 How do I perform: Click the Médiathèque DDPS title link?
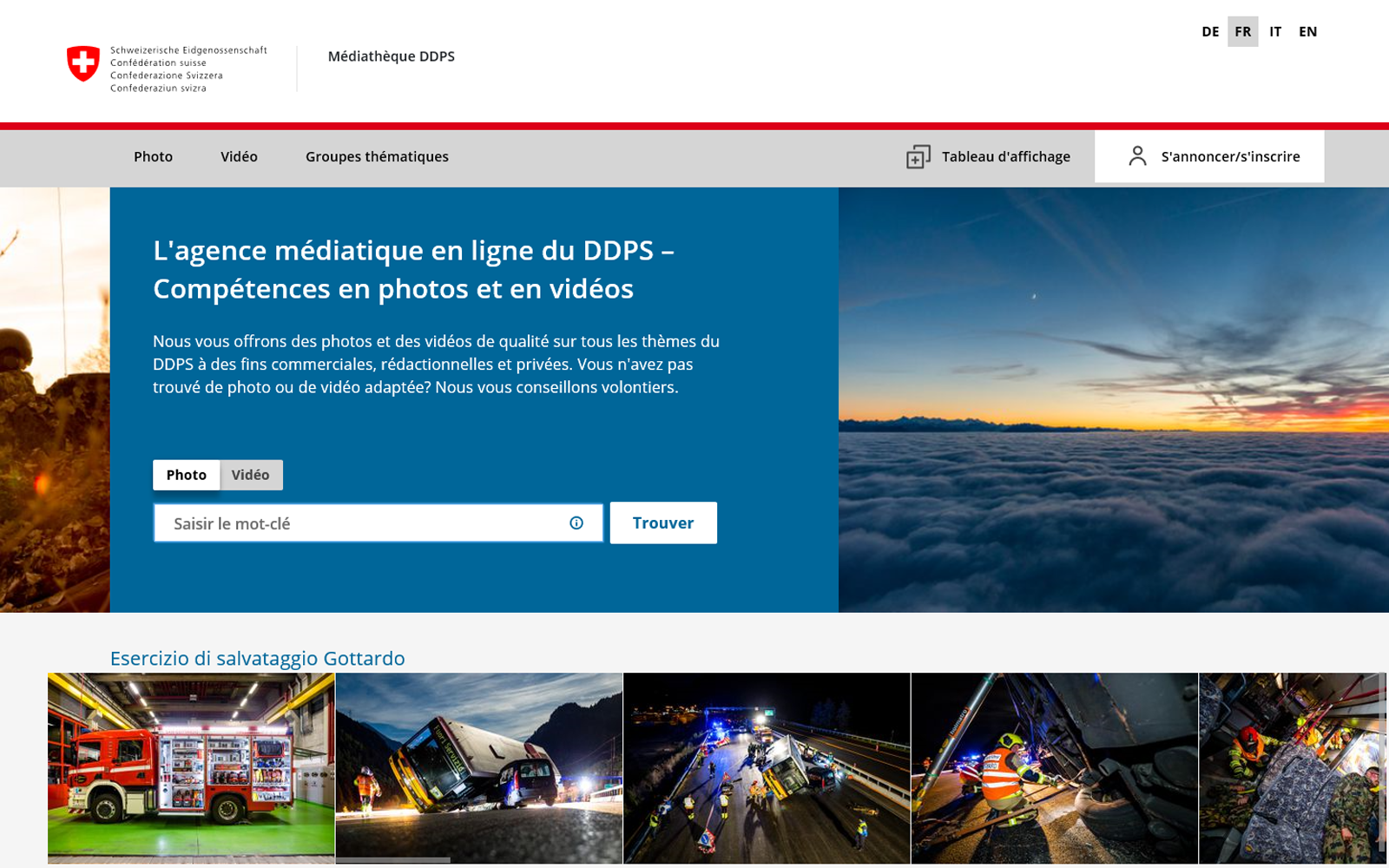(391, 56)
